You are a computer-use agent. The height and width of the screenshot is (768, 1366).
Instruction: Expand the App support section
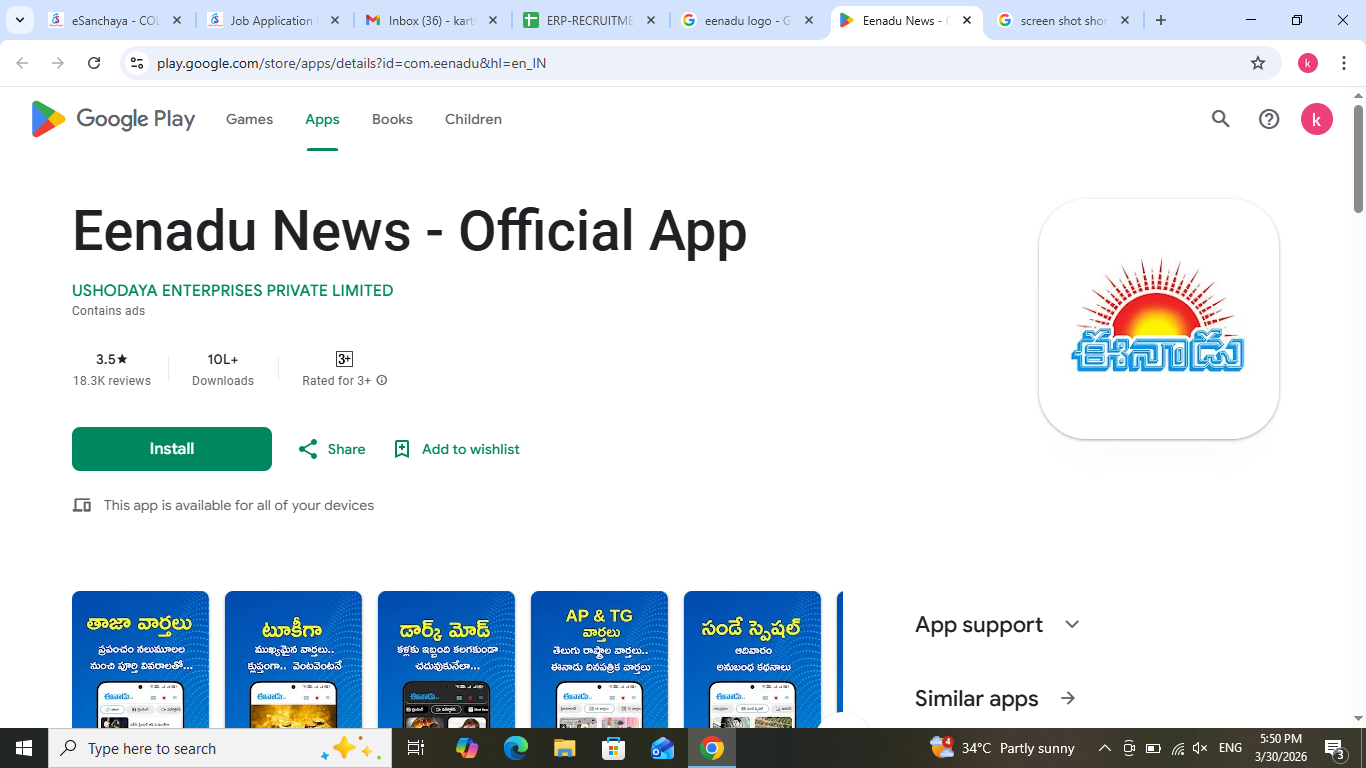[x=1072, y=625]
